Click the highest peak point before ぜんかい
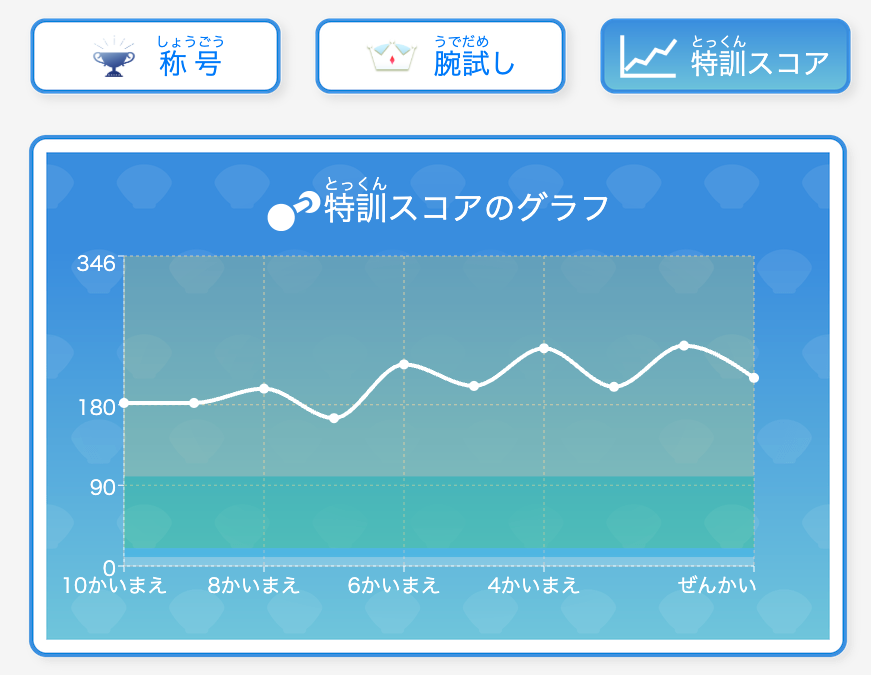Viewport: 871px width, 675px height. click(x=684, y=346)
